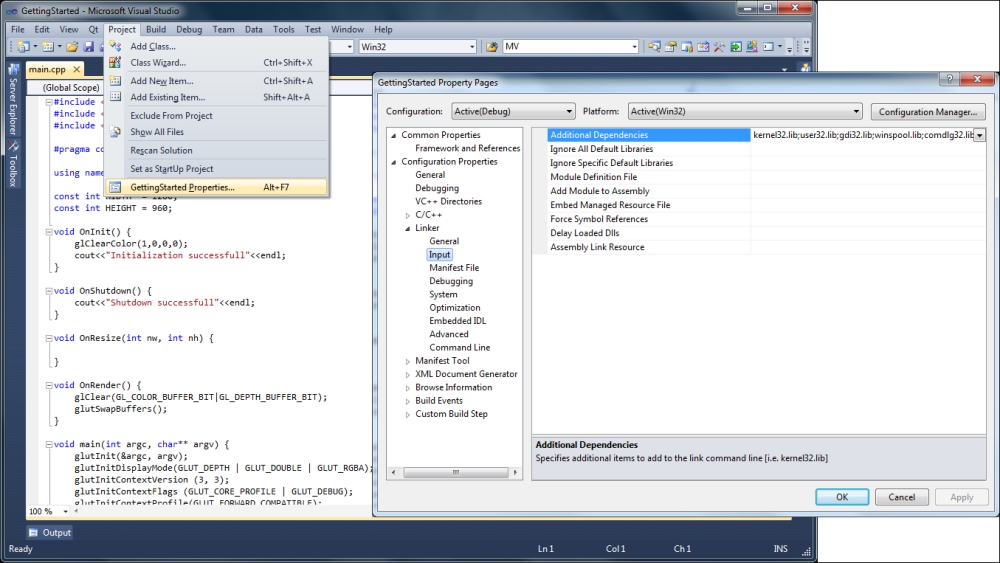Image resolution: width=1000 pixels, height=563 pixels.
Task: Collapse the OnResize function fold marker
Action: coord(48,338)
